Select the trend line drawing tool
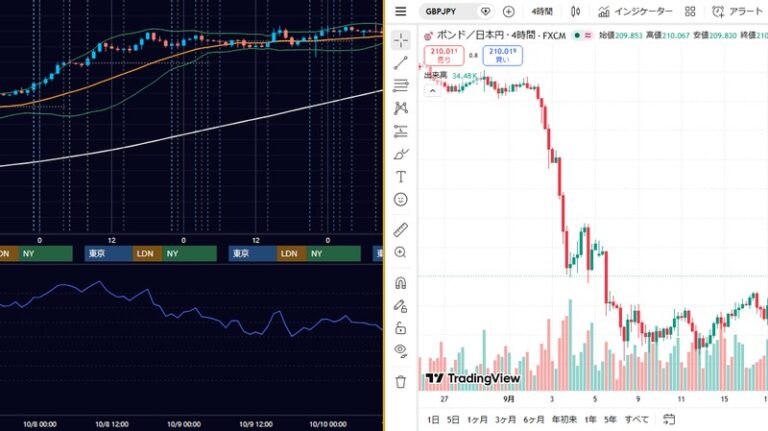Image resolution: width=768 pixels, height=431 pixels. [x=401, y=63]
